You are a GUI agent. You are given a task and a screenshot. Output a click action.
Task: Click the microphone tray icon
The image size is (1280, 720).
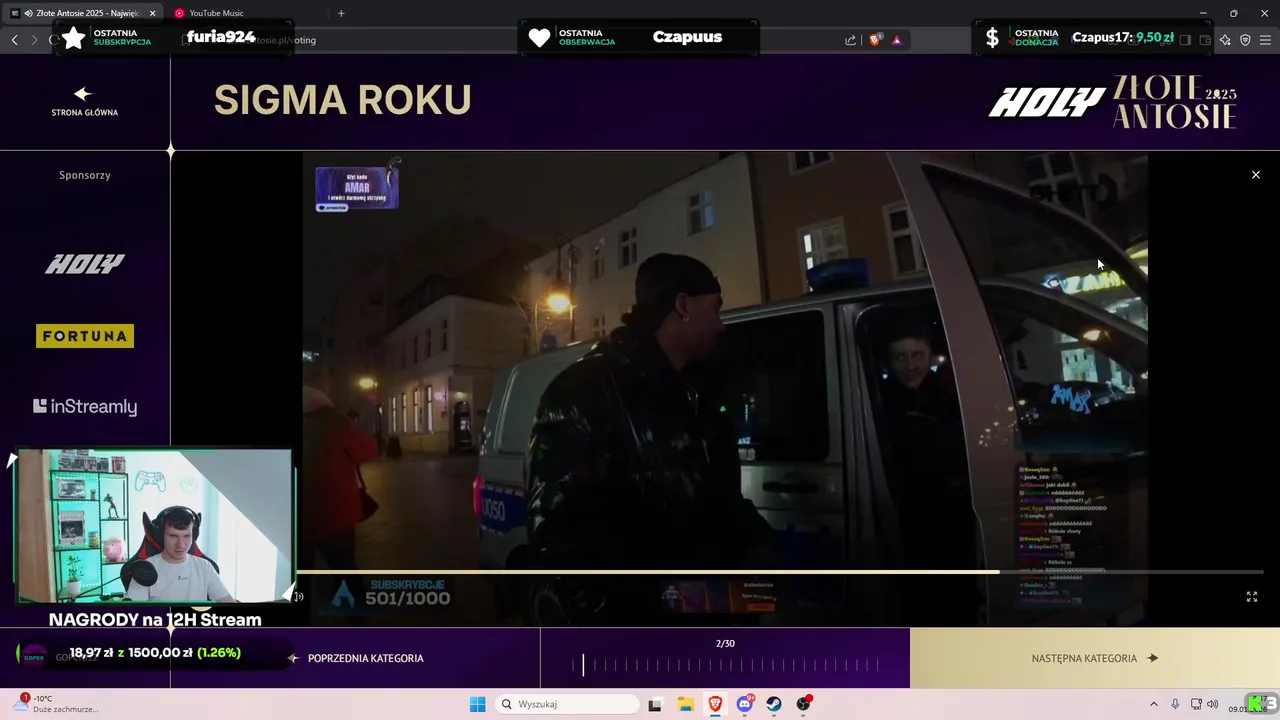(x=1175, y=704)
